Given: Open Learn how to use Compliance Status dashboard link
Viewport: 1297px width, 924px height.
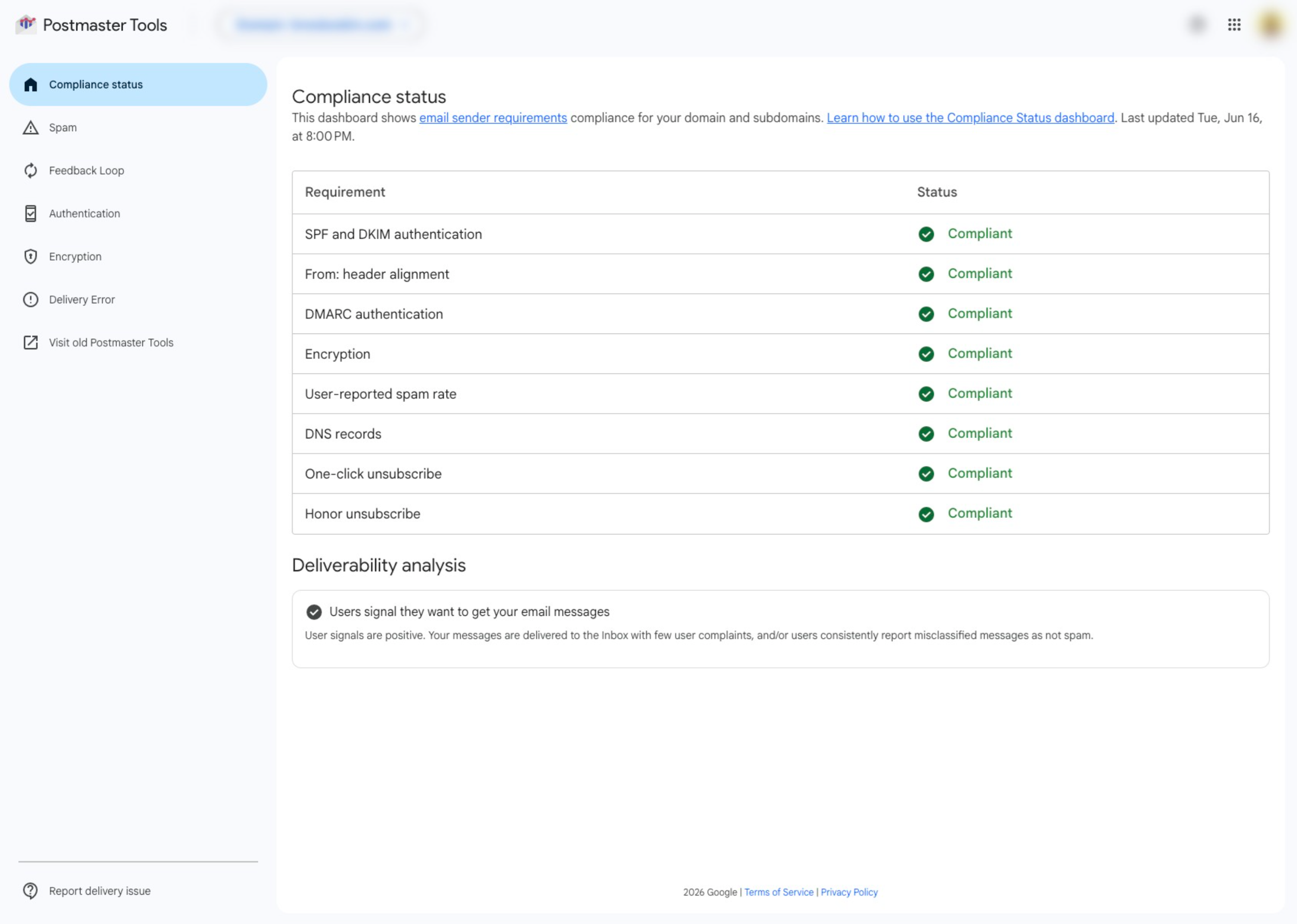Looking at the screenshot, I should point(971,118).
